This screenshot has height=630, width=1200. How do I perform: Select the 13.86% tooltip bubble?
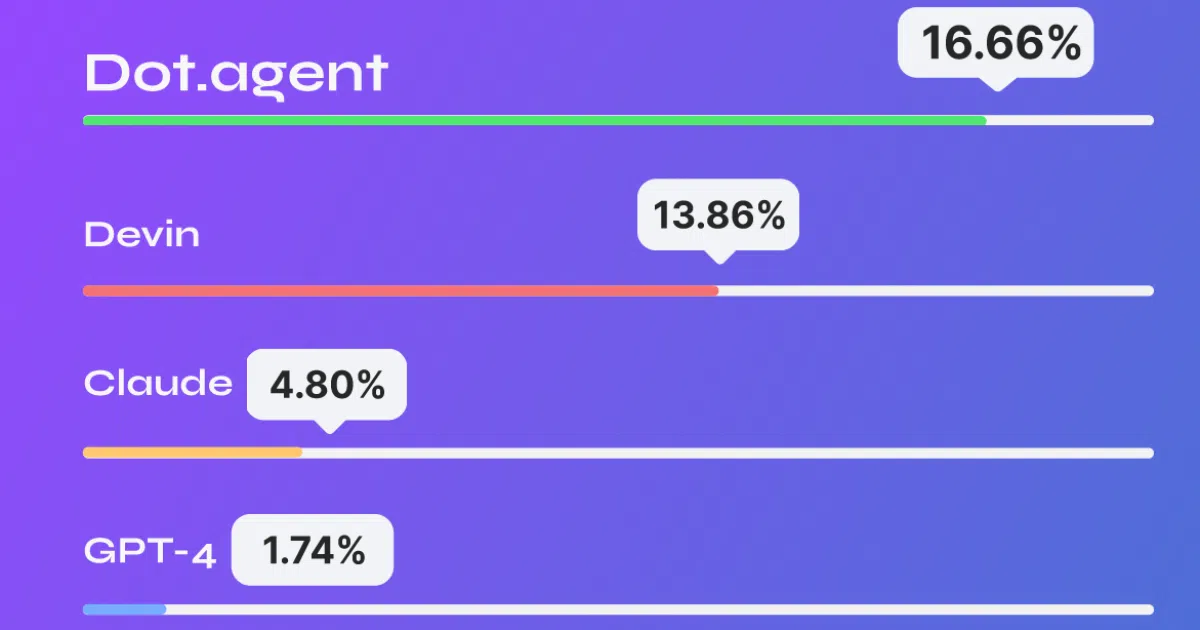(x=718, y=214)
